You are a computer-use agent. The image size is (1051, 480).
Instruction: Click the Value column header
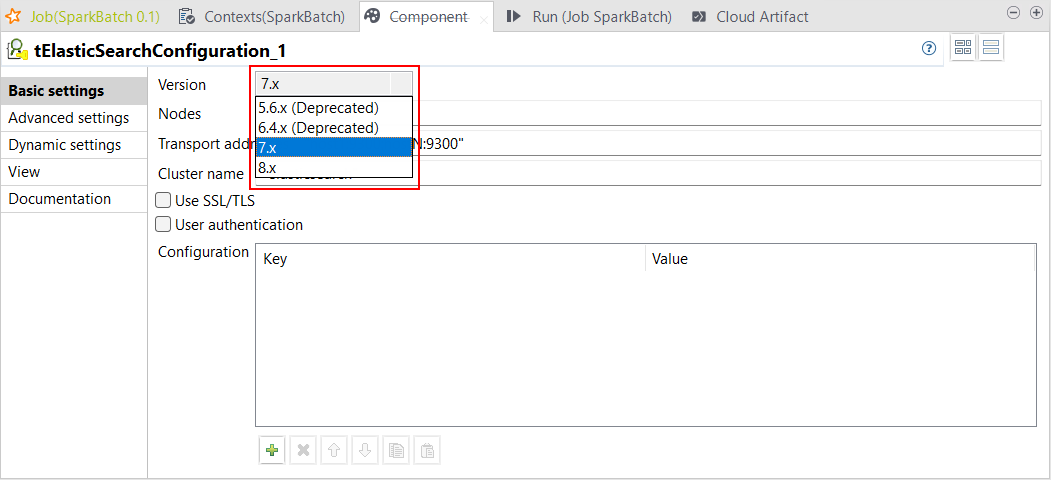click(x=841, y=258)
